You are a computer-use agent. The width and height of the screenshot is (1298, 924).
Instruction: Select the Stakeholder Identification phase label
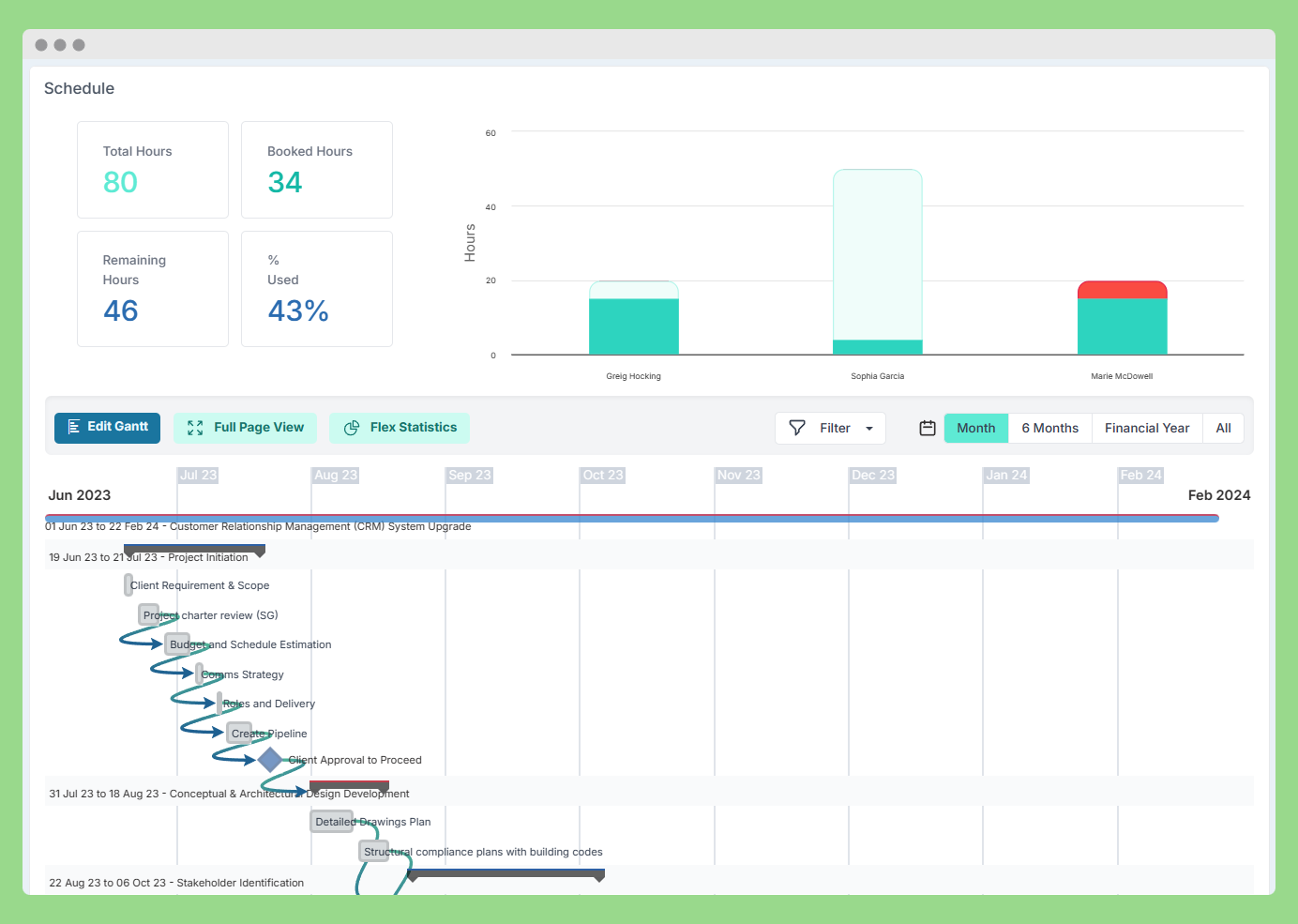pyautogui.click(x=176, y=883)
